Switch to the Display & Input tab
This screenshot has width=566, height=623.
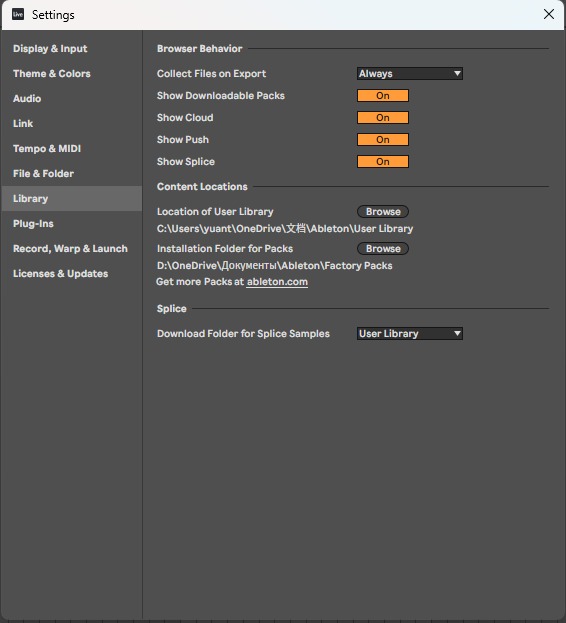(x=50, y=49)
